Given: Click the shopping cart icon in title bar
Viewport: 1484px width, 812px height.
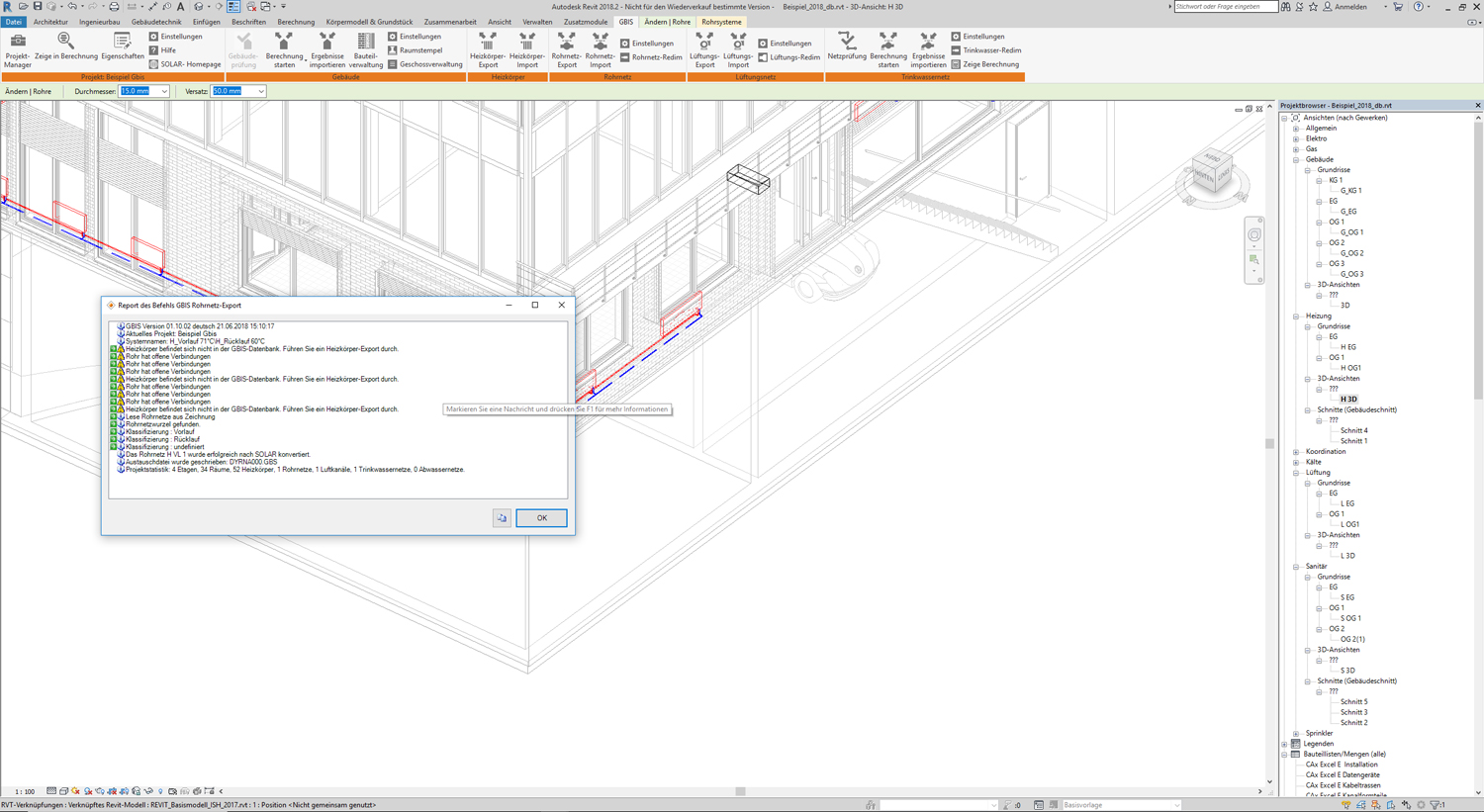Looking at the screenshot, I should coord(1398,7).
